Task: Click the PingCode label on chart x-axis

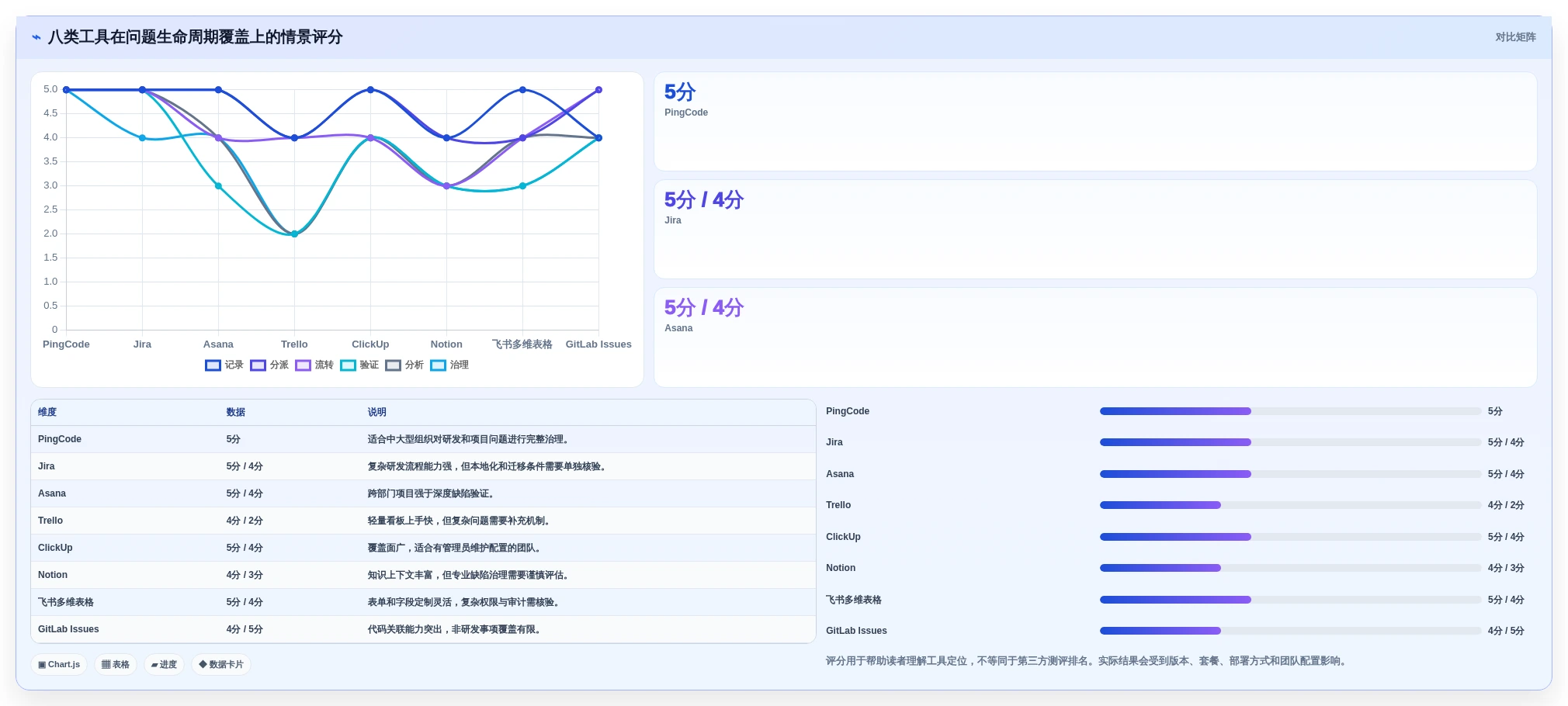Action: [x=66, y=344]
